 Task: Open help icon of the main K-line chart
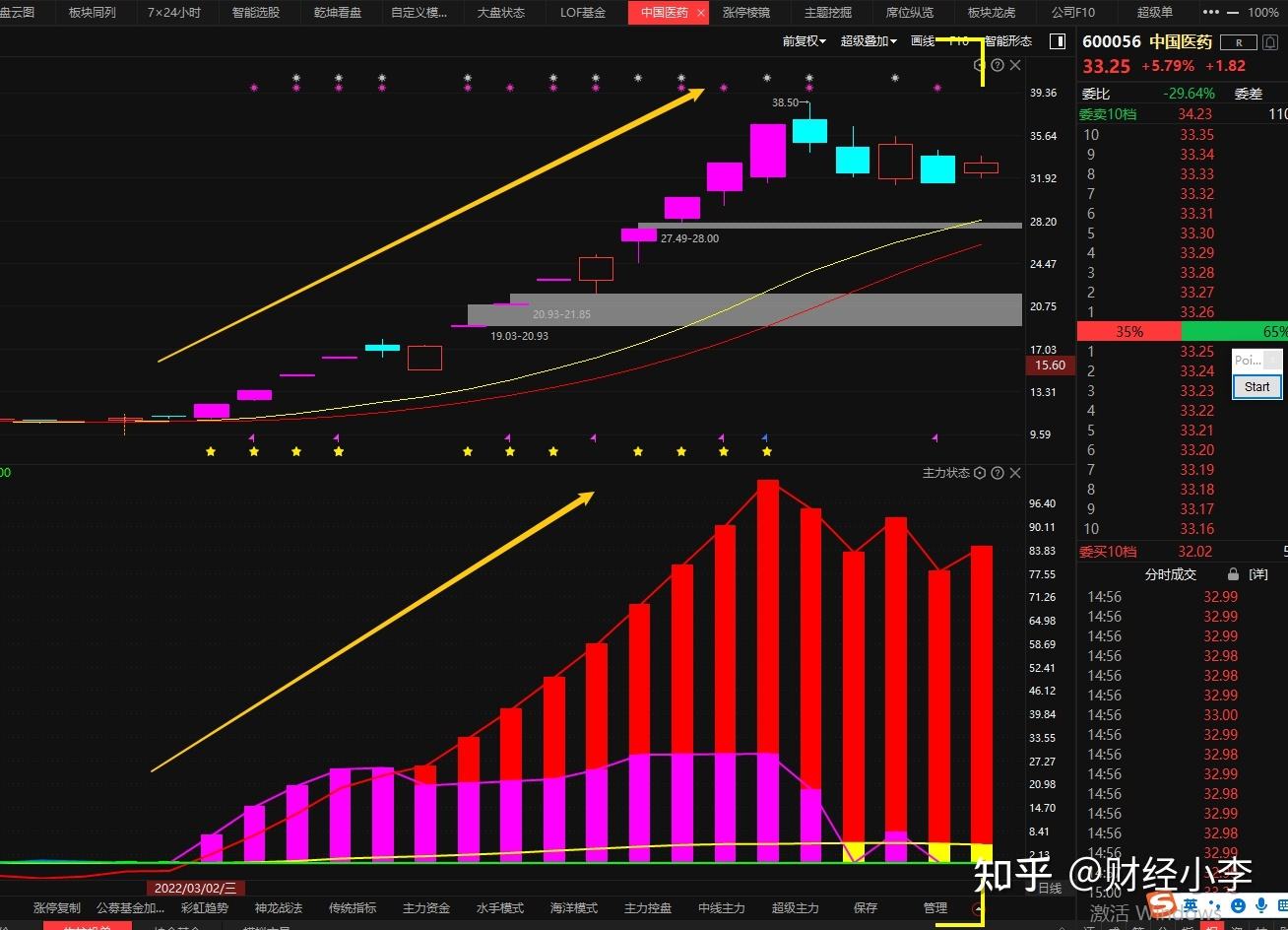coord(998,65)
